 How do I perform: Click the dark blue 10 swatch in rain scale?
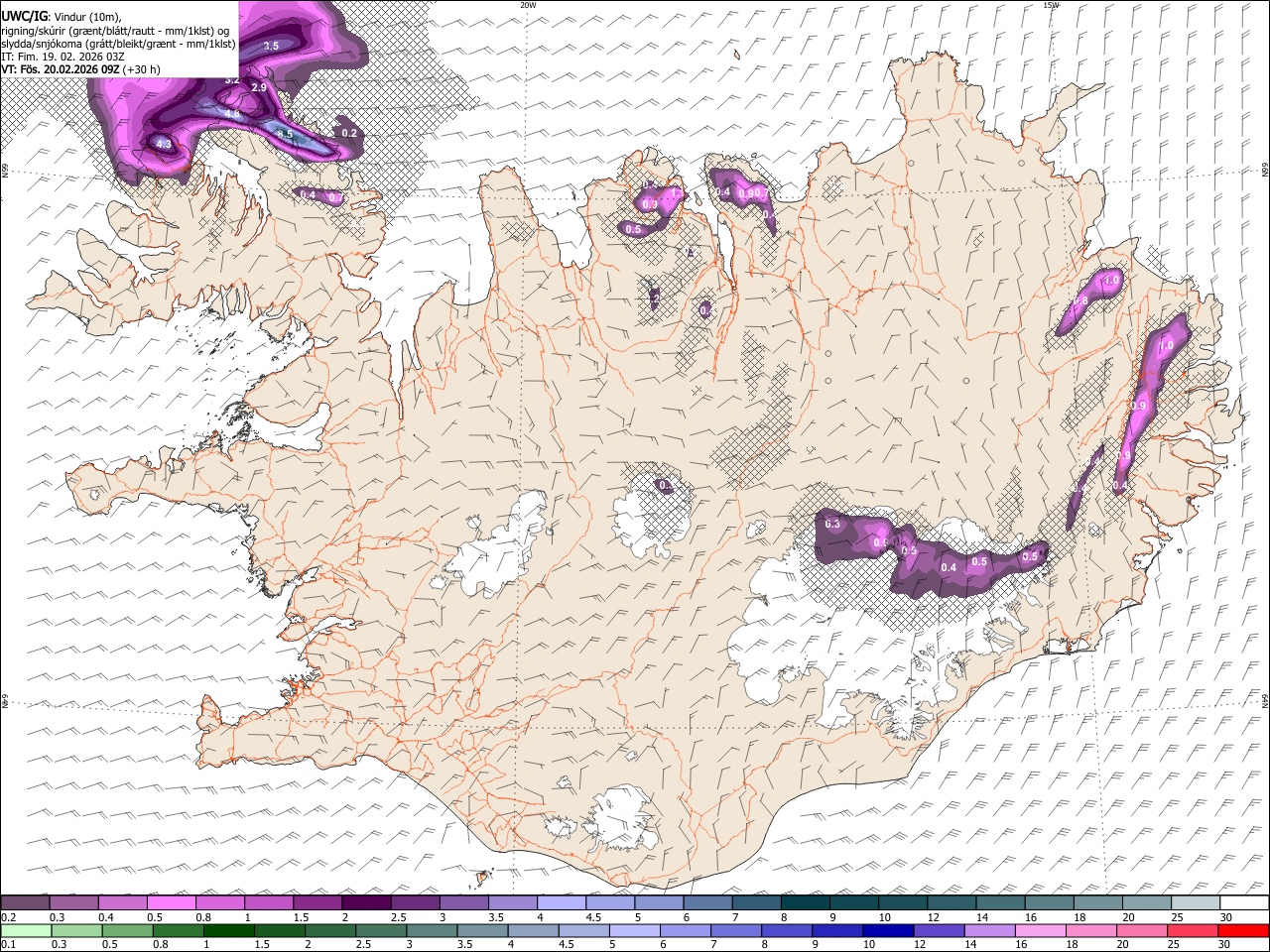[887, 930]
